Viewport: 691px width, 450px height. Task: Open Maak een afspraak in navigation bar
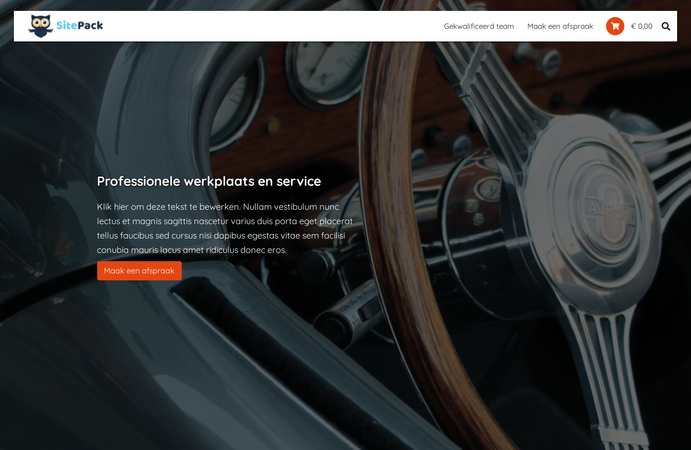pyautogui.click(x=560, y=26)
